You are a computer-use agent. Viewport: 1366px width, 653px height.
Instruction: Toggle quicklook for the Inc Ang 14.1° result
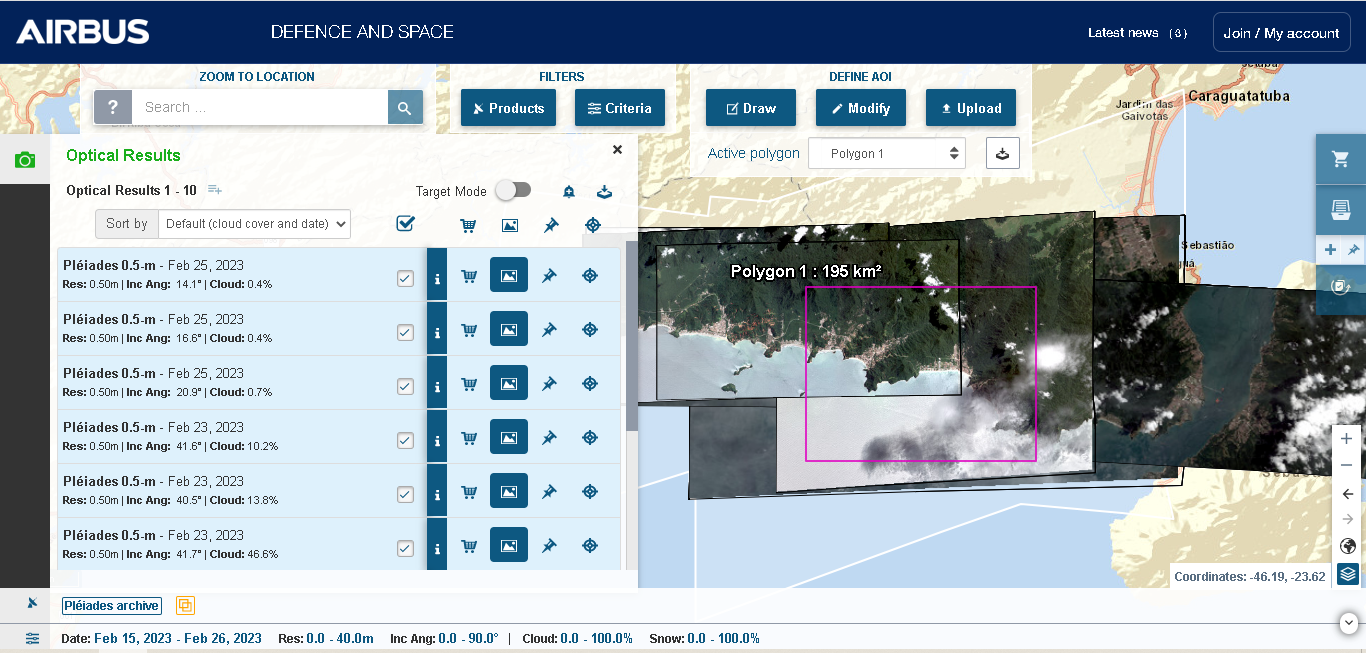coord(509,275)
